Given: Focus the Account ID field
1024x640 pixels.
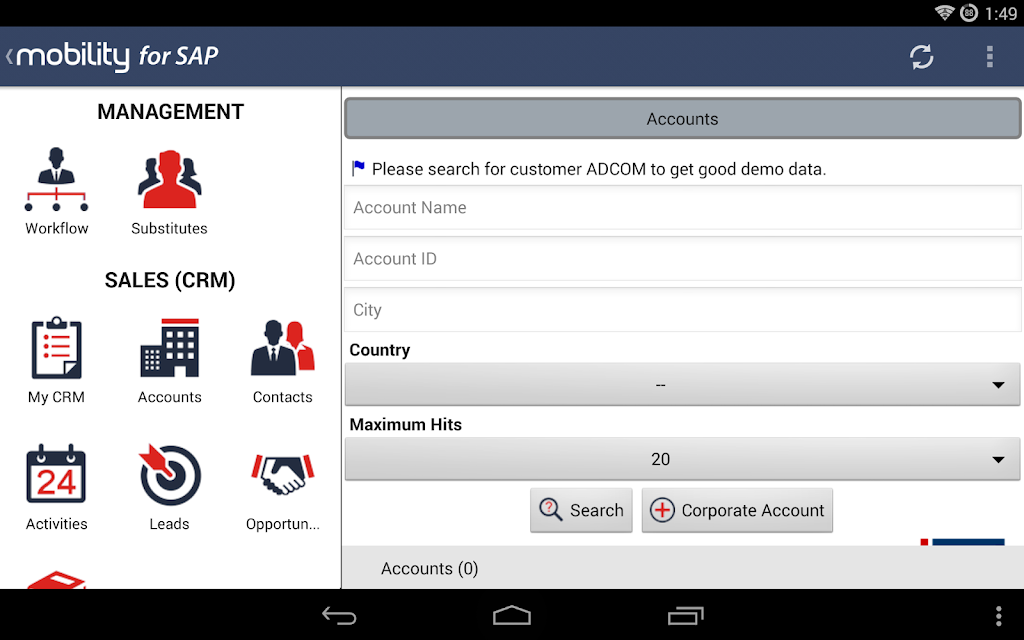Looking at the screenshot, I should pyautogui.click(x=682, y=259).
